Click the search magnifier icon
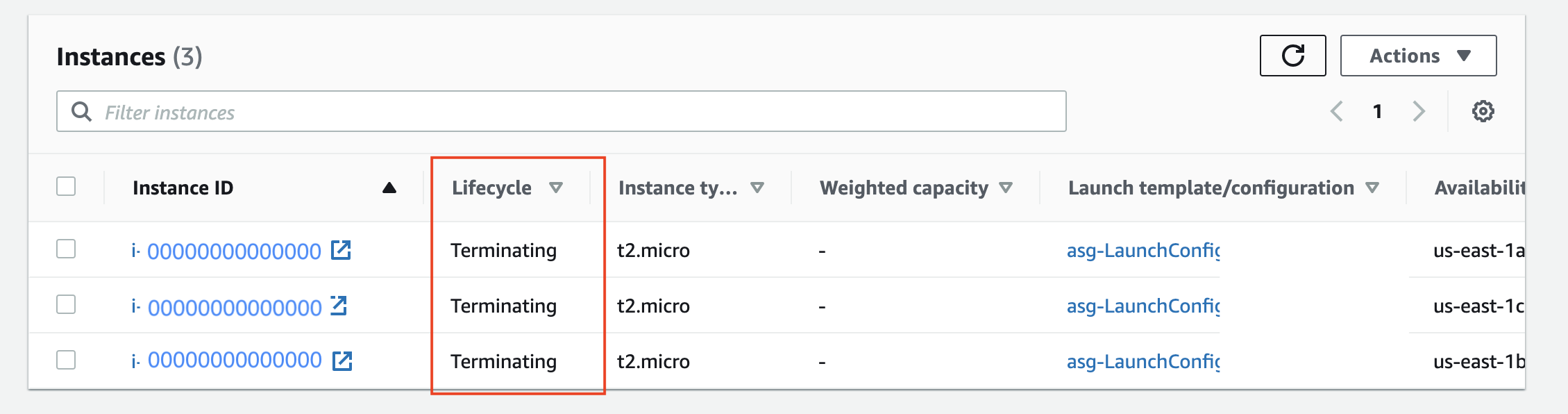The width and height of the screenshot is (1568, 414). (82, 111)
